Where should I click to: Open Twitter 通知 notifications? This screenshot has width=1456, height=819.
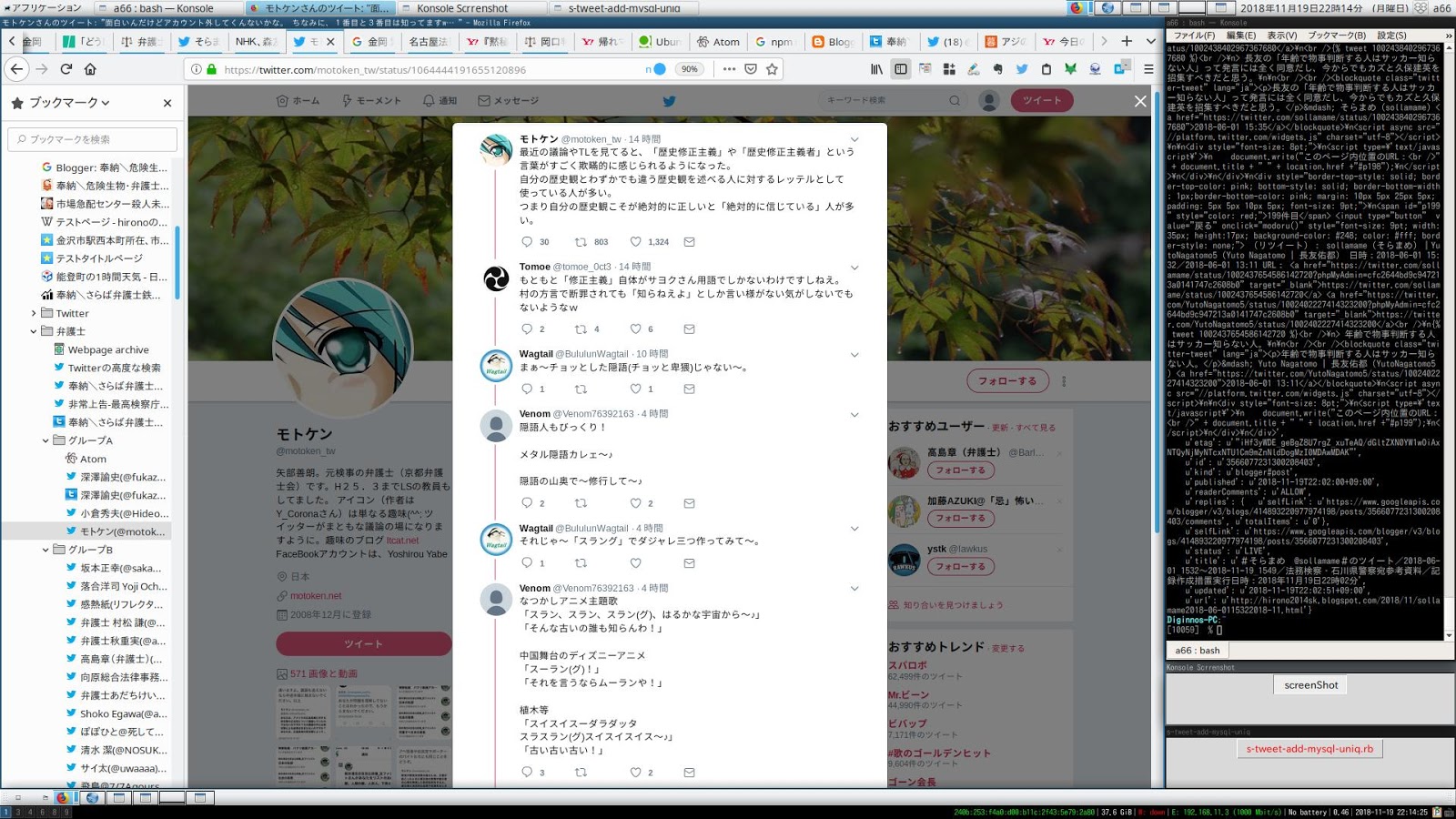pyautogui.click(x=440, y=101)
